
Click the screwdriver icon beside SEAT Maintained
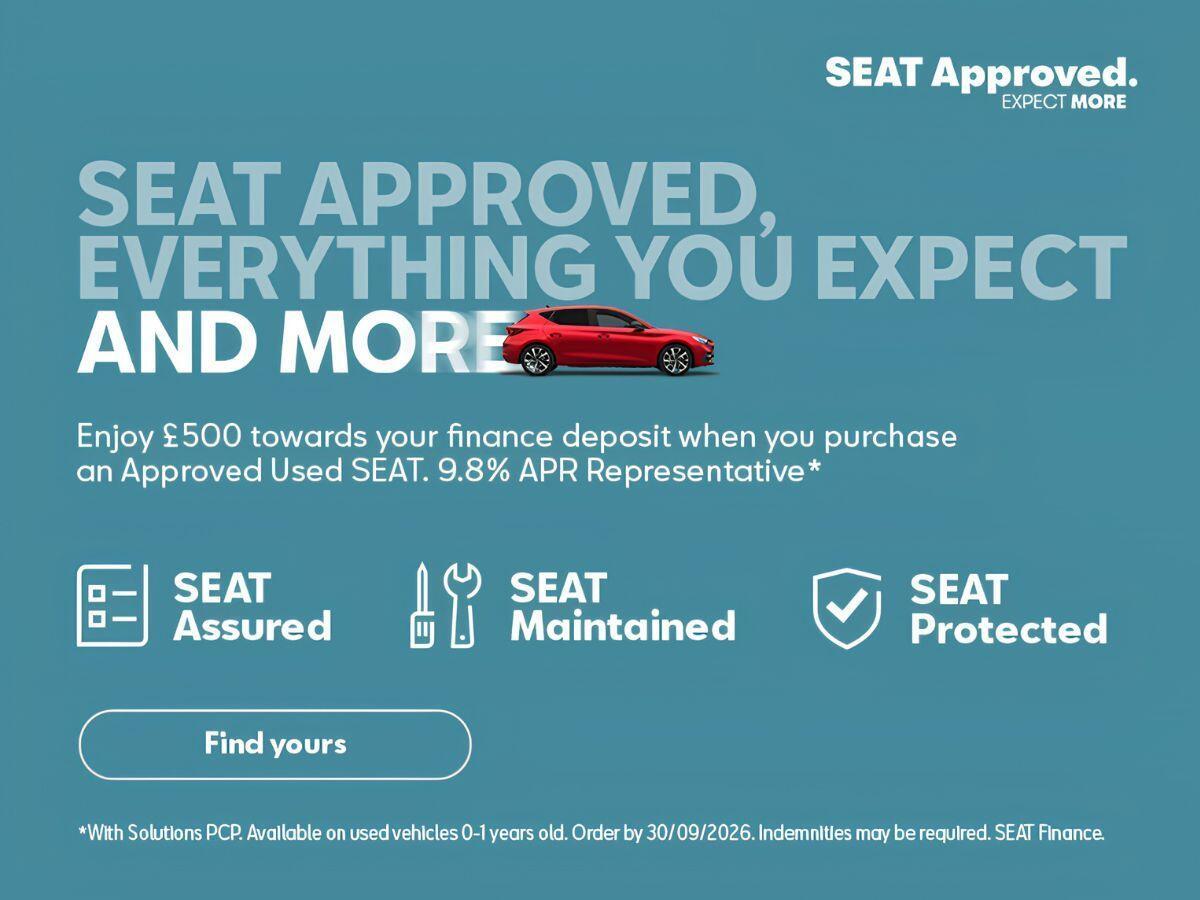[x=421, y=606]
